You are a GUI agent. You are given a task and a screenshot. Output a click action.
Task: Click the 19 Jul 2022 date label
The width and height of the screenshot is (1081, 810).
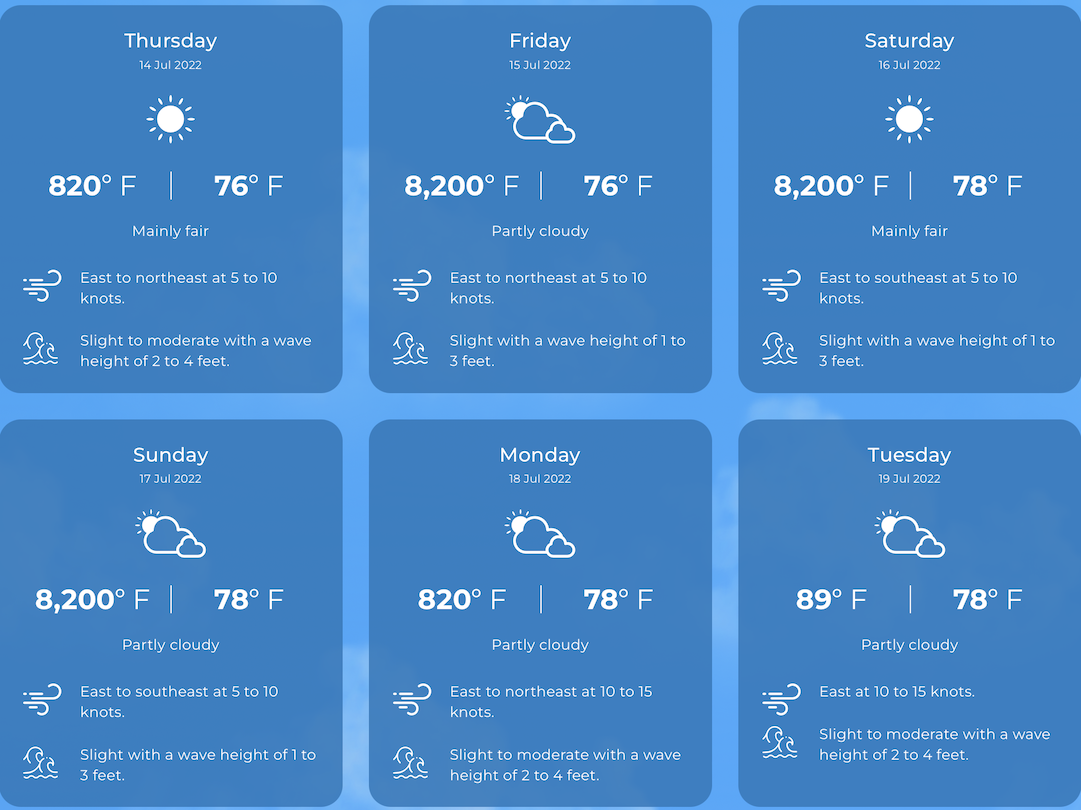[x=909, y=479]
